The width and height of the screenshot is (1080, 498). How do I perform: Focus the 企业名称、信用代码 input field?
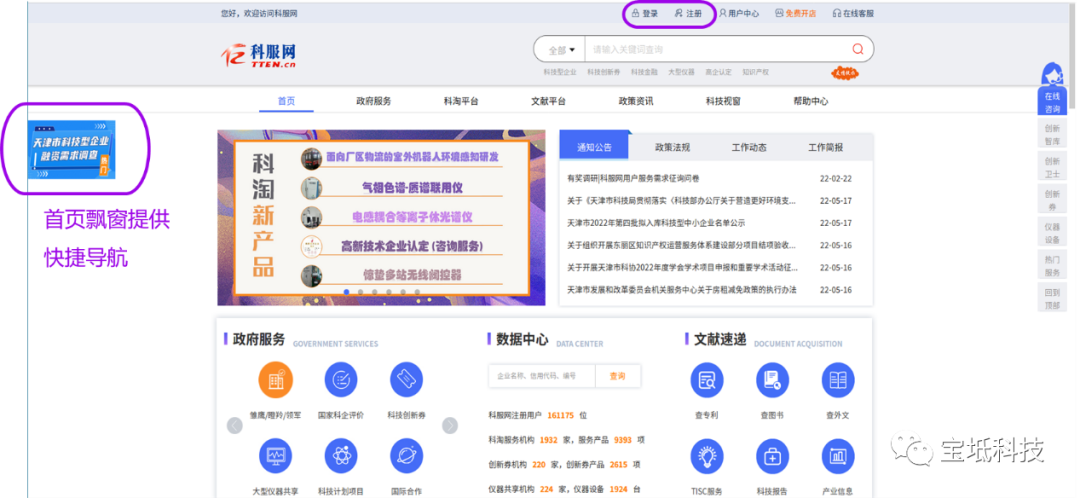tap(541, 376)
